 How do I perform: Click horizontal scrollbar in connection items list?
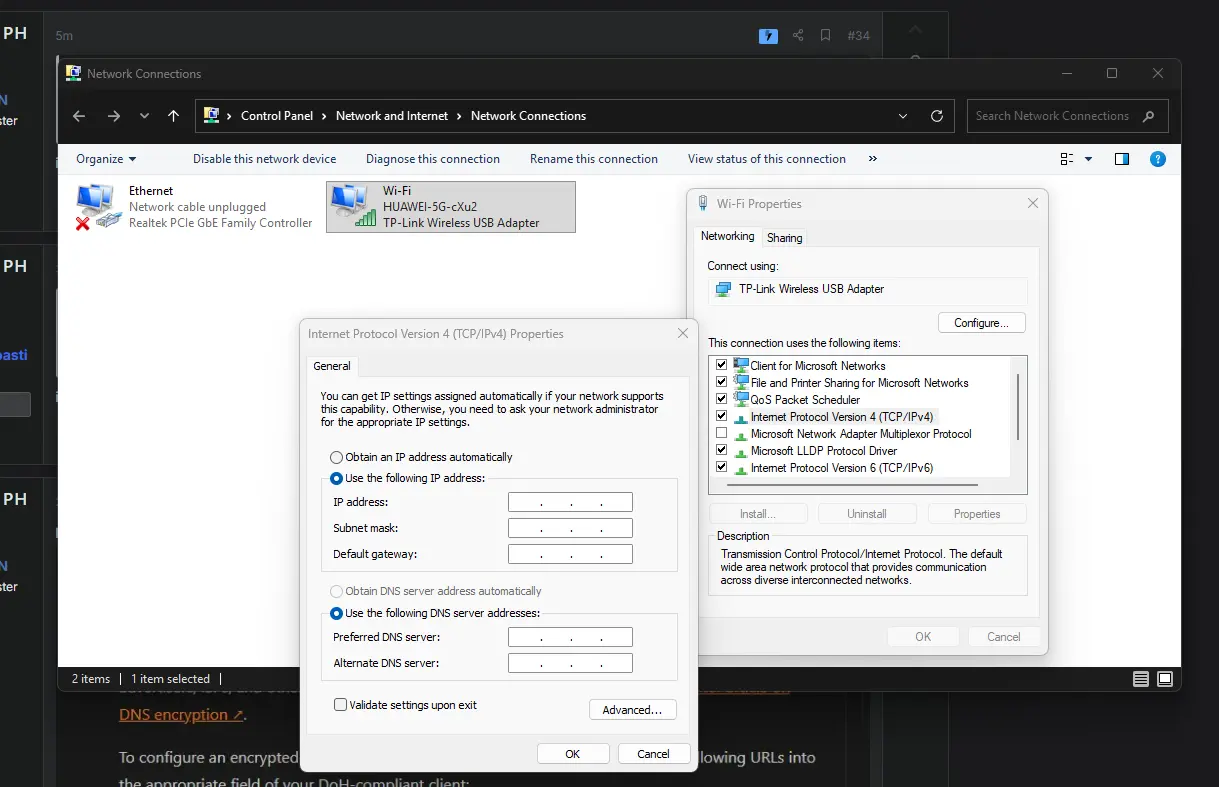(852, 485)
